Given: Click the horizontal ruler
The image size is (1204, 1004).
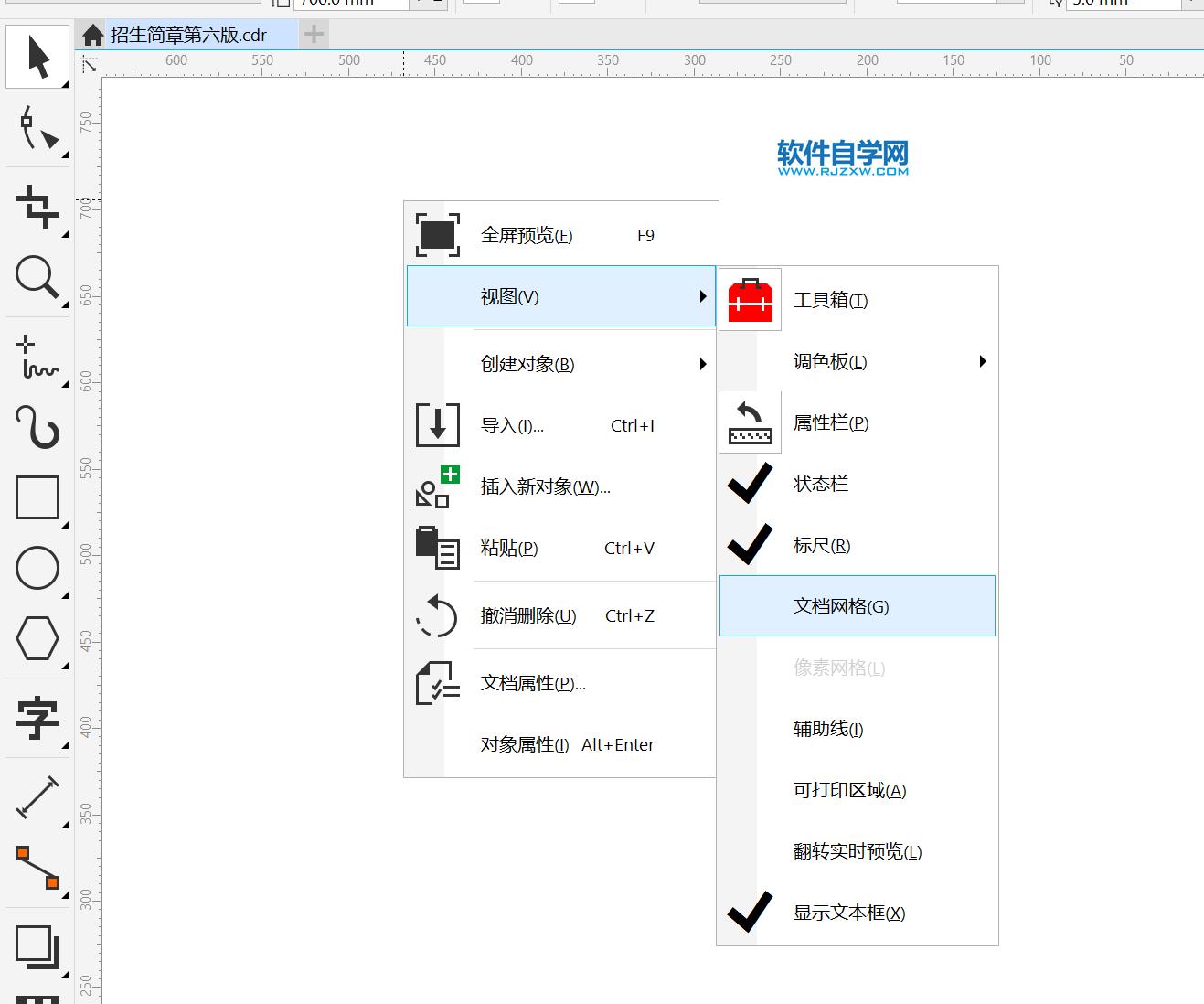Looking at the screenshot, I should pos(652,64).
